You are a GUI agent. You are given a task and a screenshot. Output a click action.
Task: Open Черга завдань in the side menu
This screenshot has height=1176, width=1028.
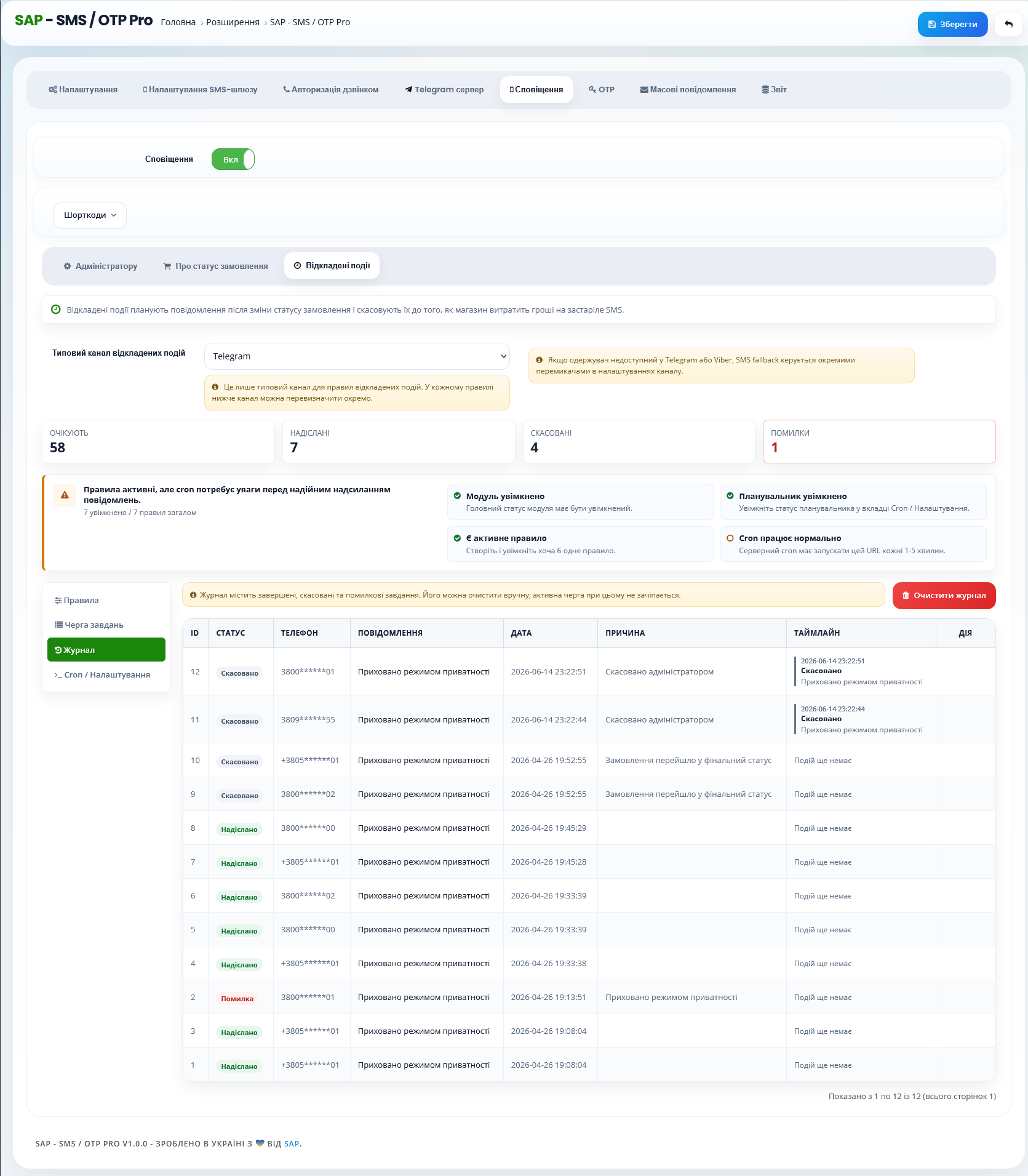point(106,625)
